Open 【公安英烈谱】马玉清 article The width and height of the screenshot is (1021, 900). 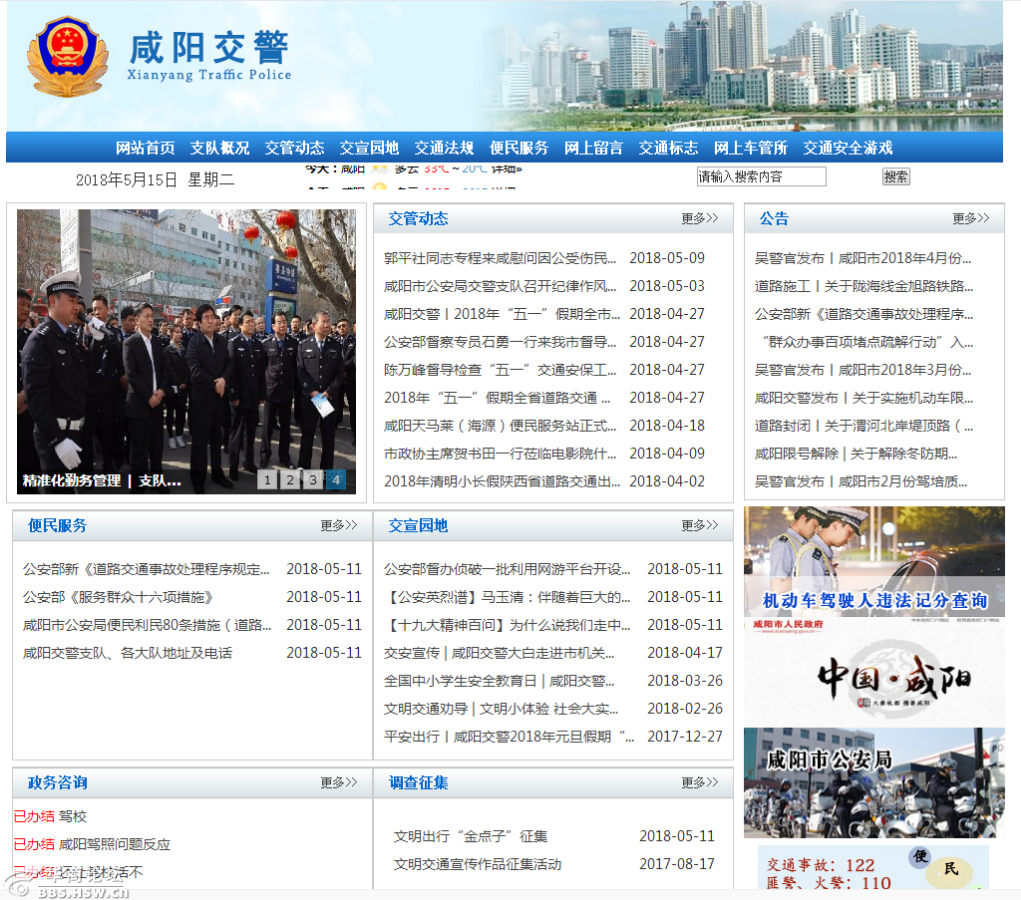[507, 597]
